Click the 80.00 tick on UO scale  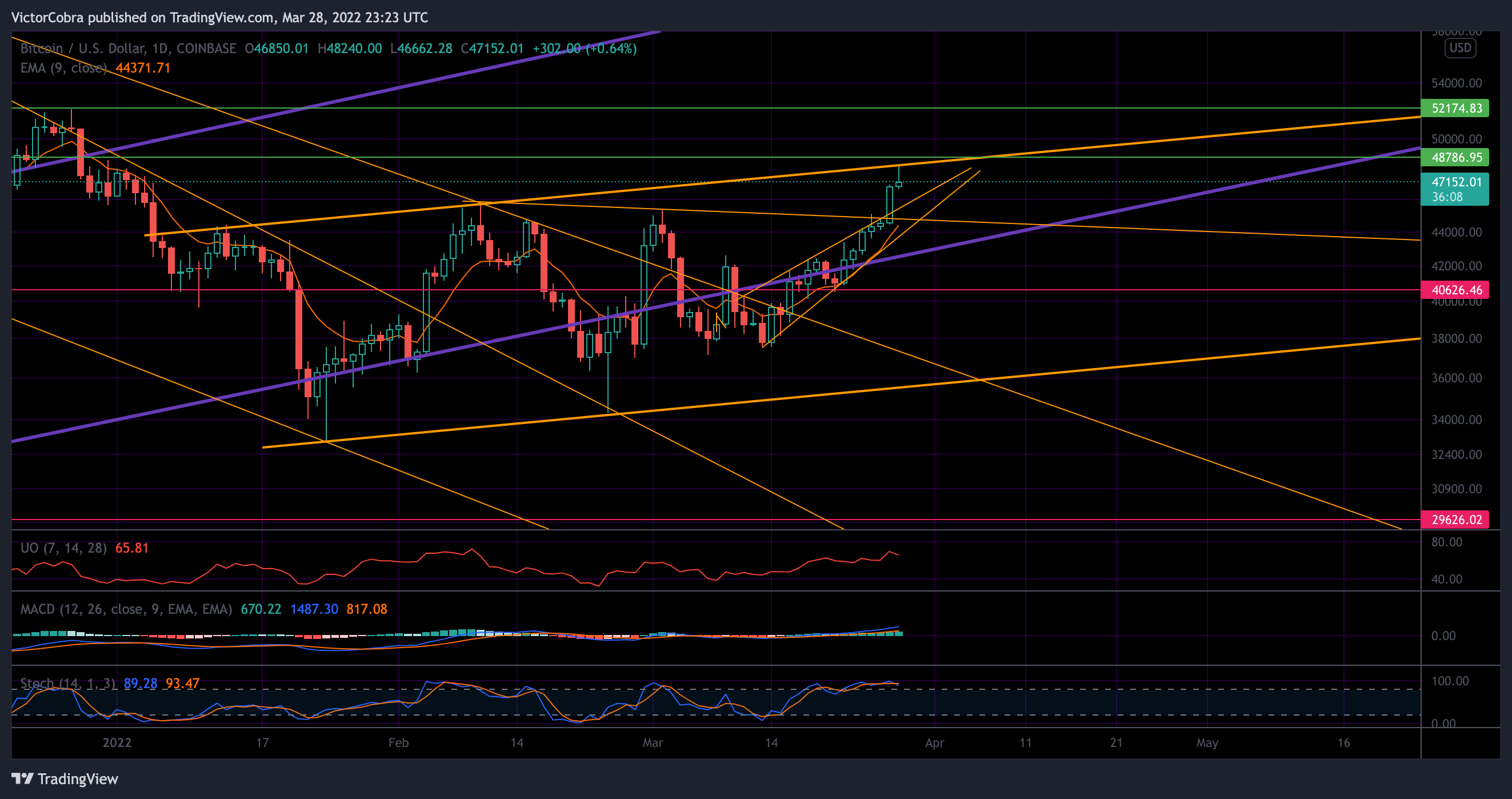1447,542
